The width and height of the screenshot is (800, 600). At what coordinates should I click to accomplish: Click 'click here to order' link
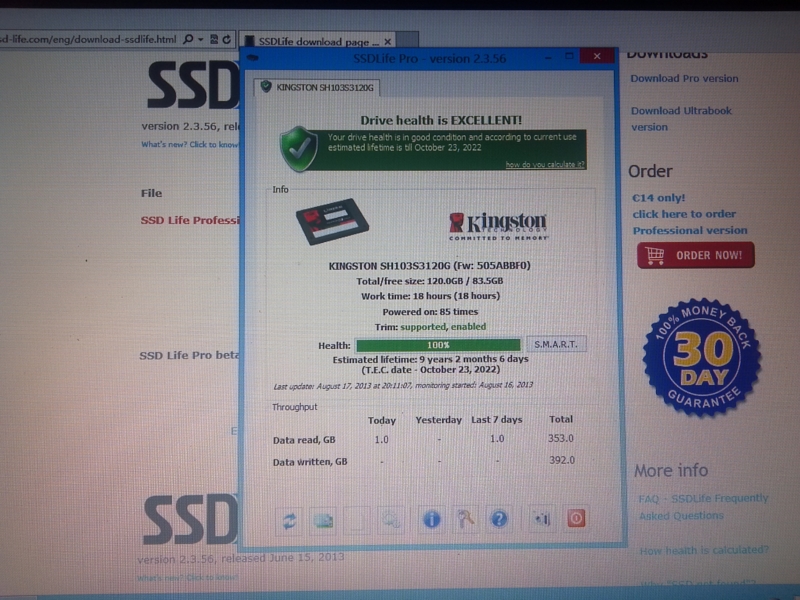point(684,214)
